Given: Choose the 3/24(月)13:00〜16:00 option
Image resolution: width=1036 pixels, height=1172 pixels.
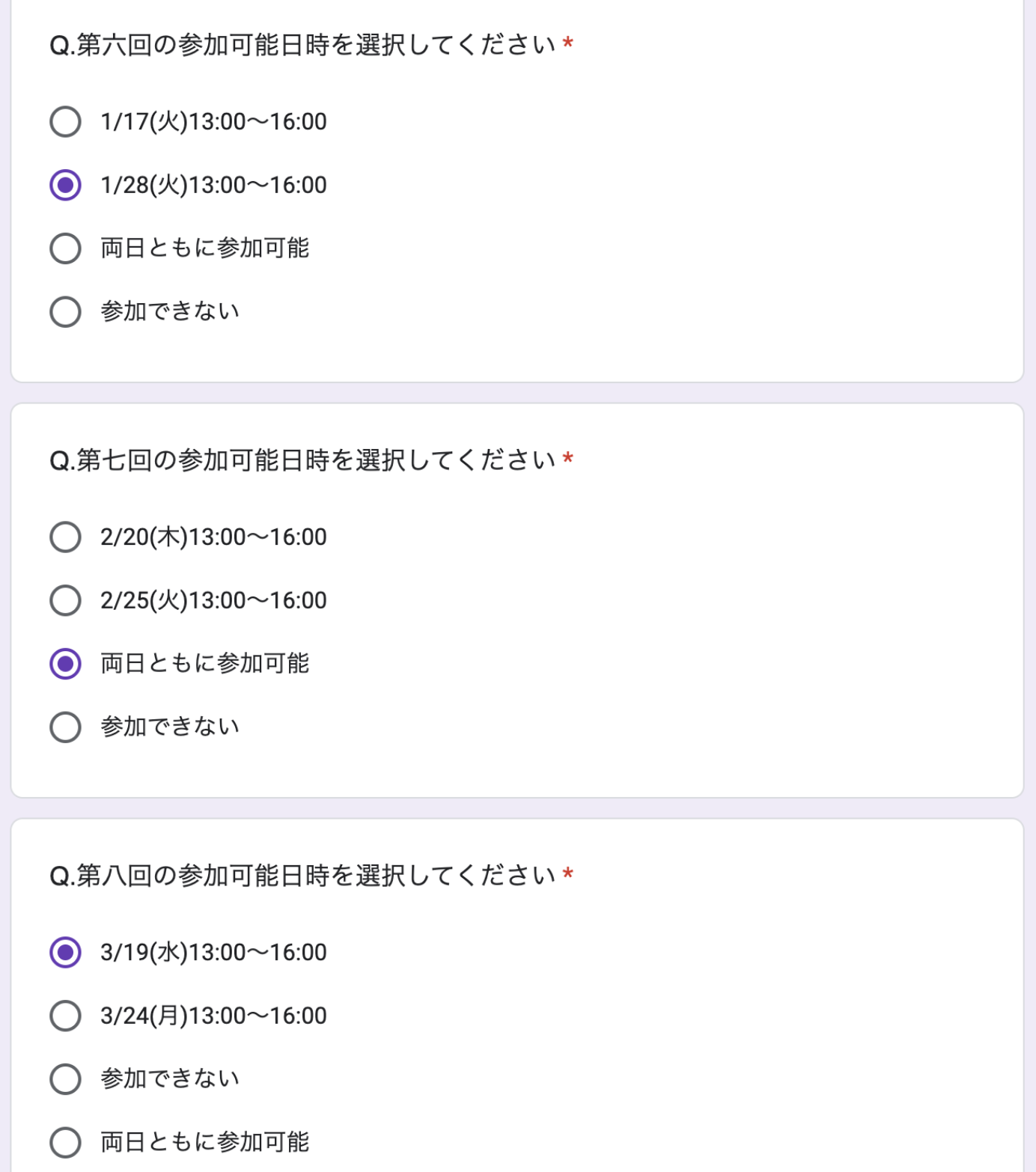Looking at the screenshot, I should tap(65, 1016).
